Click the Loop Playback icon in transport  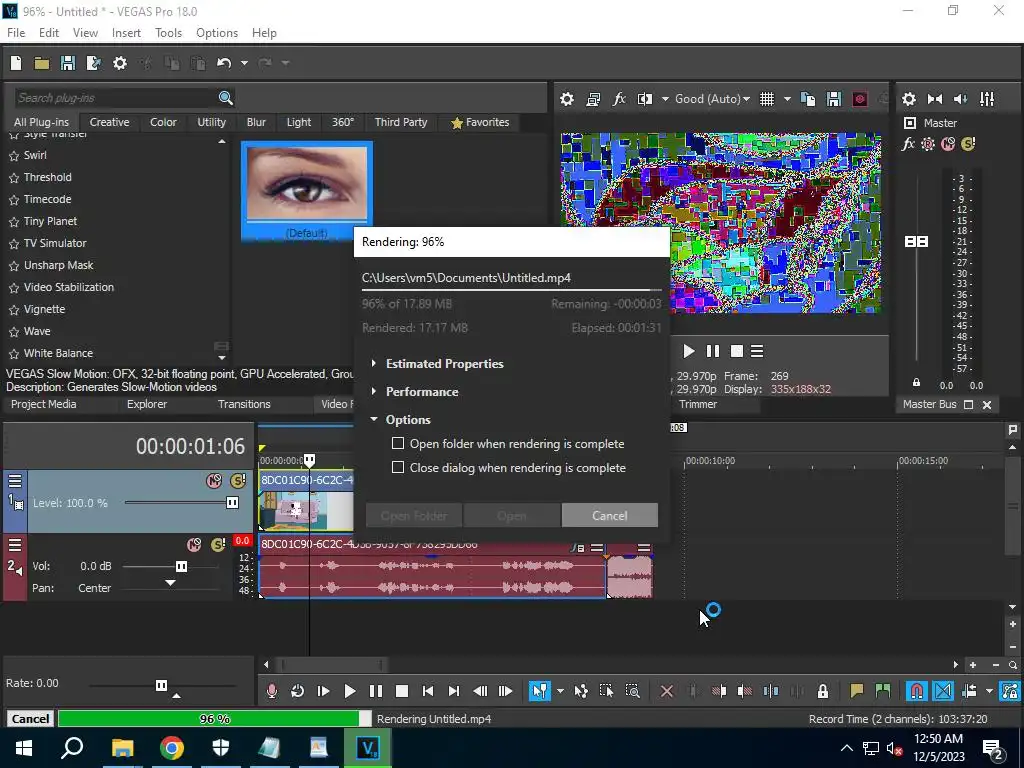pyautogui.click(x=297, y=691)
